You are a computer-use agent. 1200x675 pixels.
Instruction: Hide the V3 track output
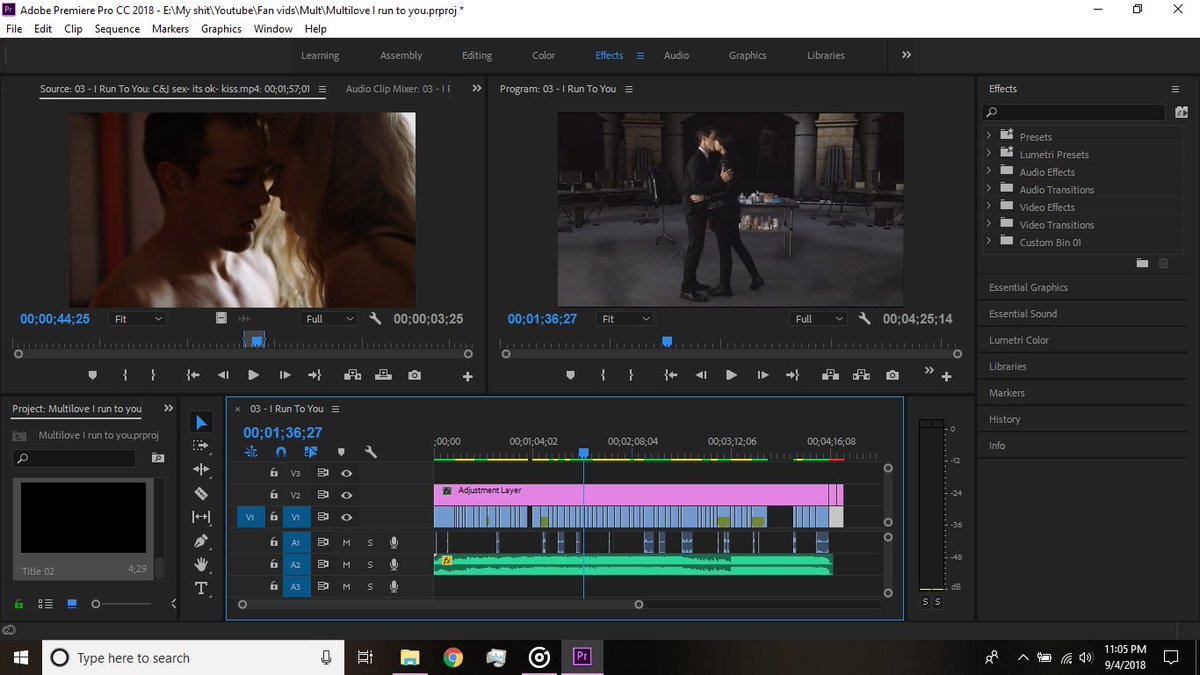pos(346,473)
